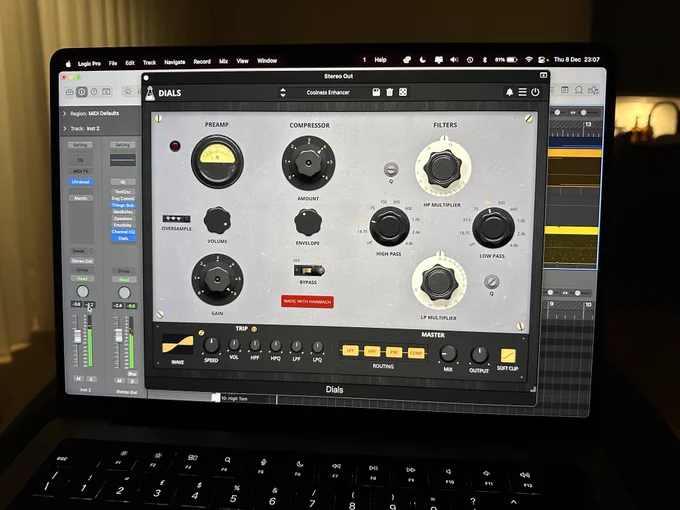Click the TRIP LPF knob

click(x=296, y=347)
